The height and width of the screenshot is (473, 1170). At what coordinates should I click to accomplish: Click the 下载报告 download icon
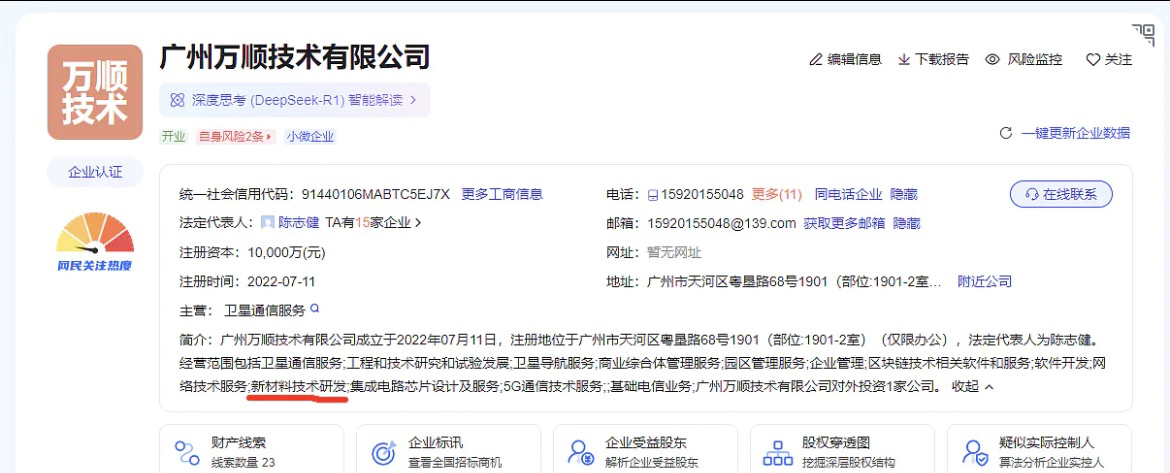(x=904, y=59)
